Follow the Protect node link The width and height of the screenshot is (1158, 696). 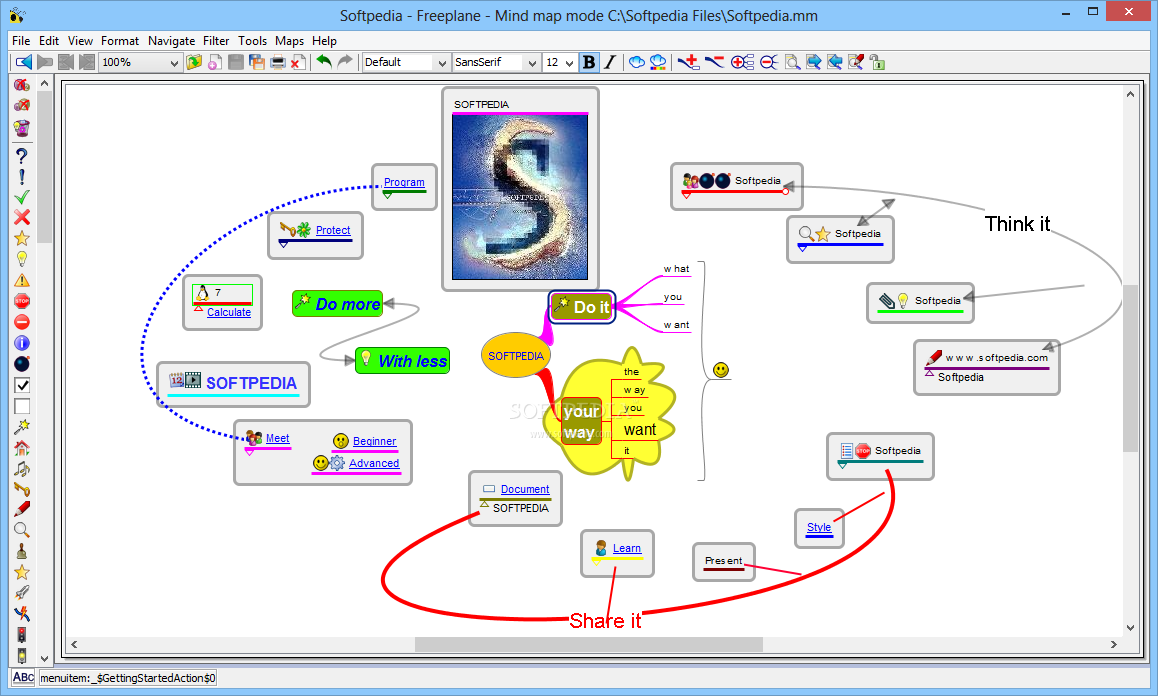tap(333, 230)
